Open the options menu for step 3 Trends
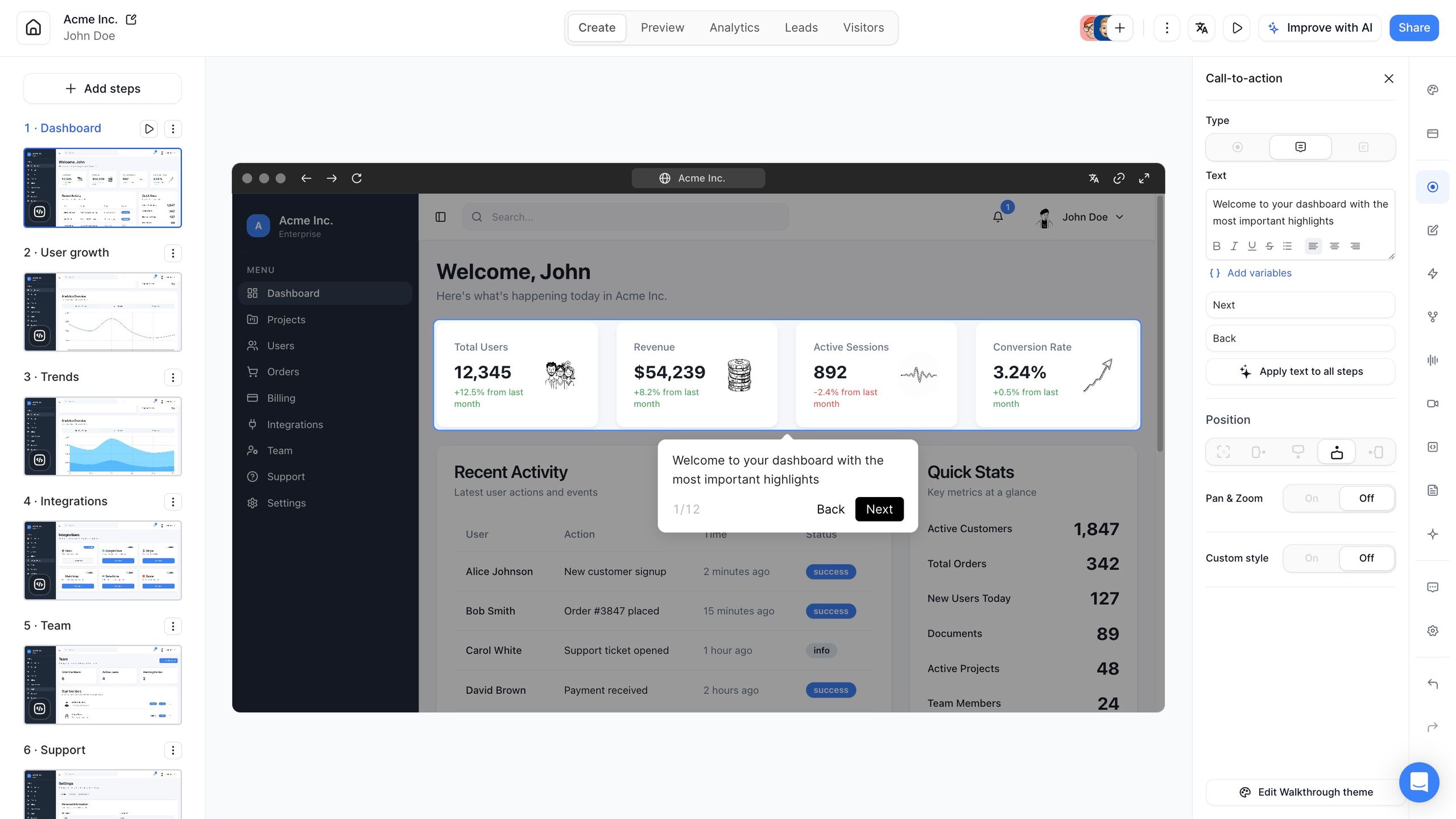 click(x=173, y=378)
